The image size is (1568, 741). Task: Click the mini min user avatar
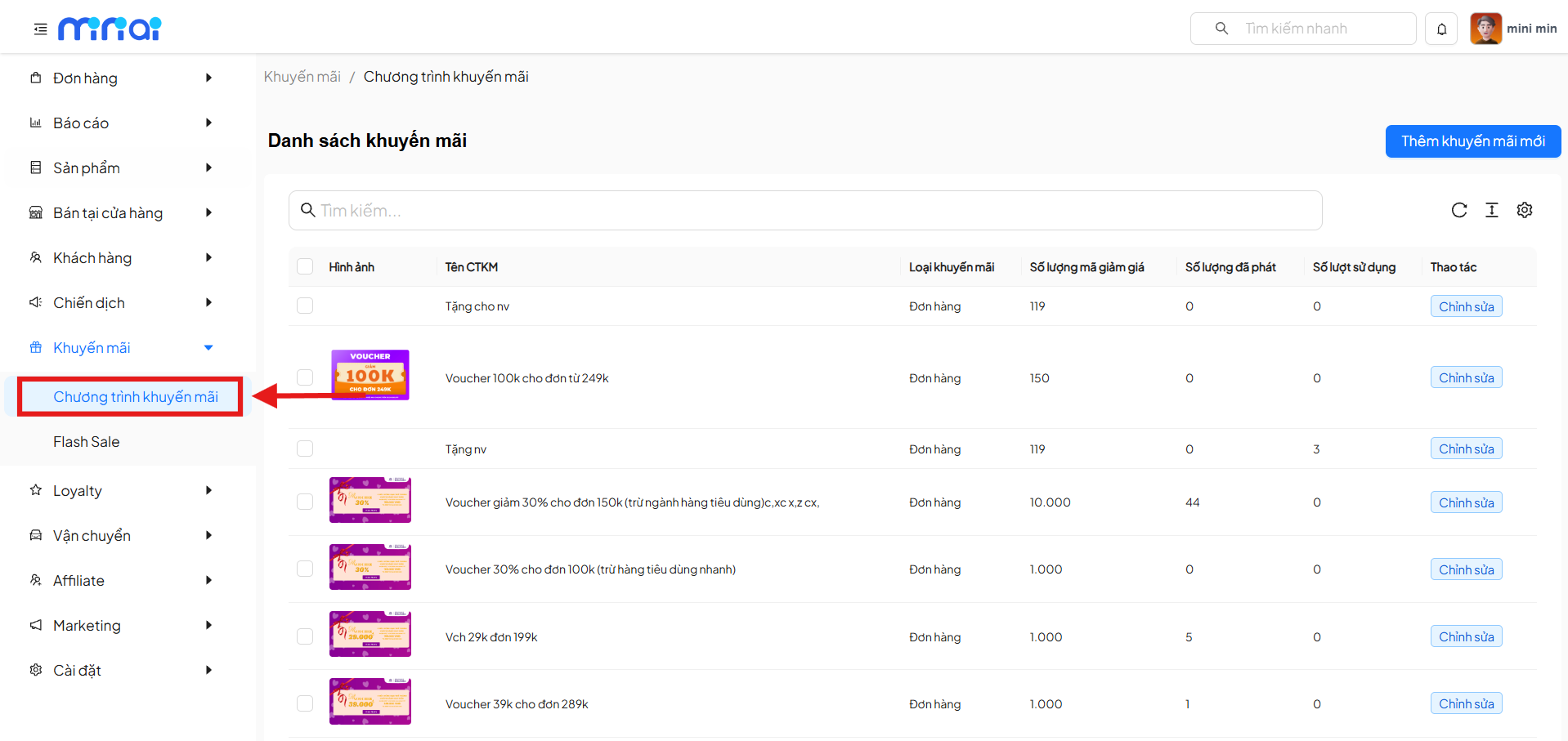(1485, 29)
